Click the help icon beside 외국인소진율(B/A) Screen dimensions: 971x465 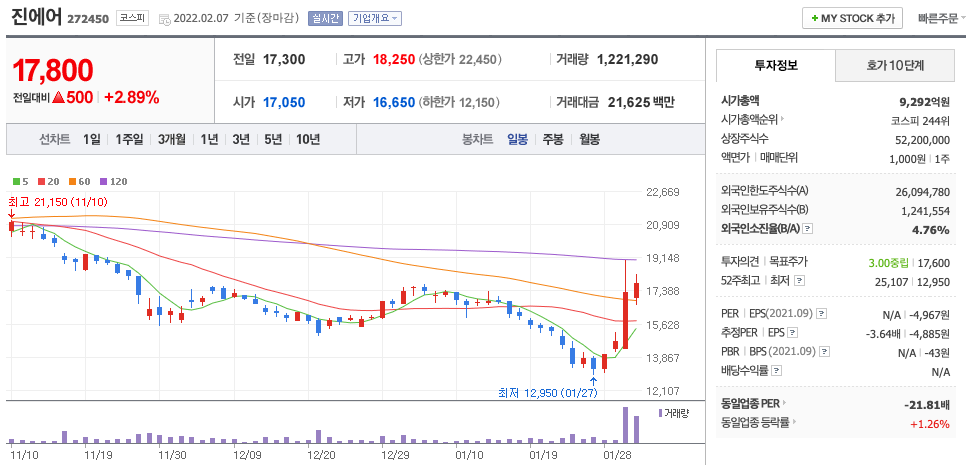[x=808, y=230]
